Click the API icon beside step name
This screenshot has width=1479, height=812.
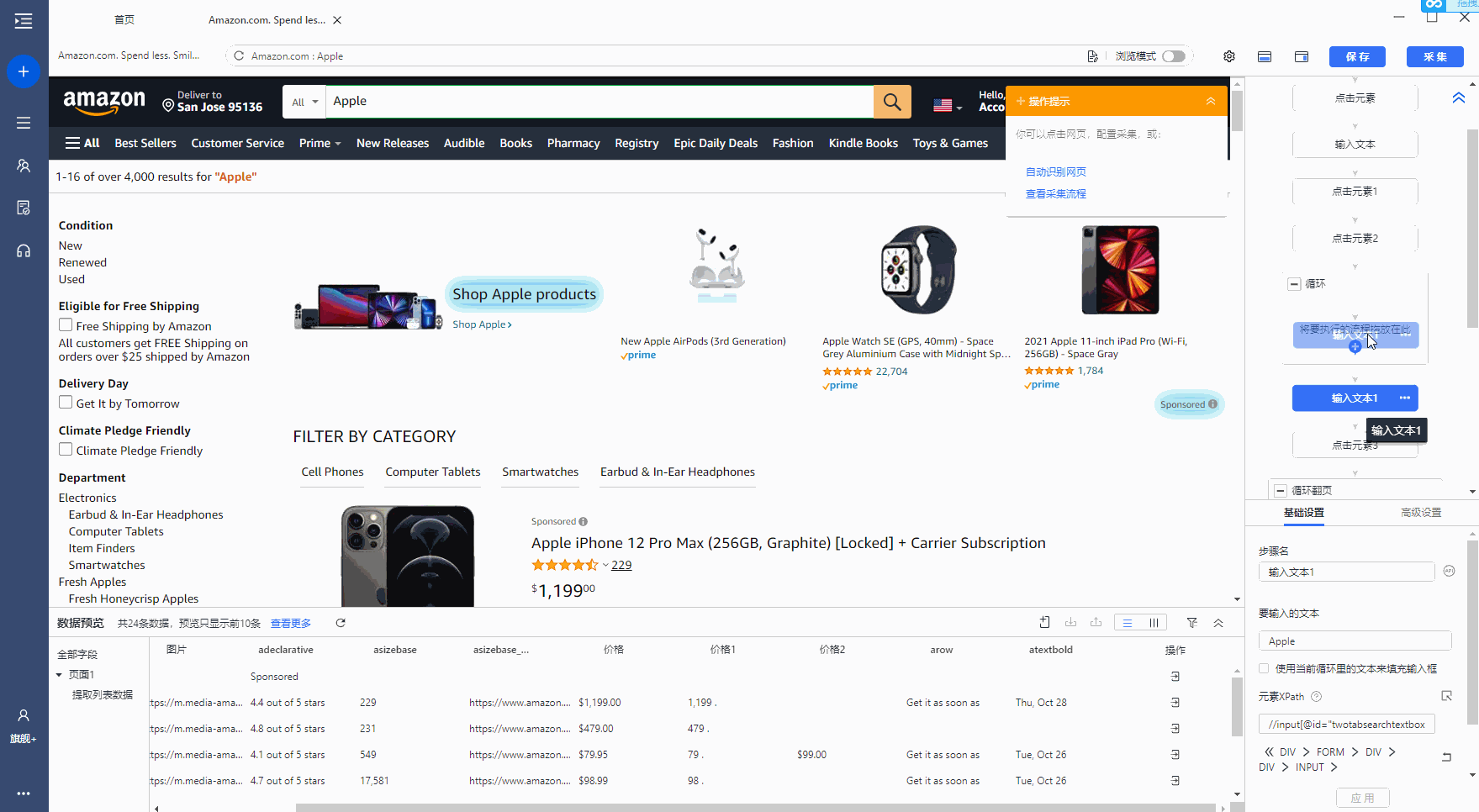point(1449,571)
